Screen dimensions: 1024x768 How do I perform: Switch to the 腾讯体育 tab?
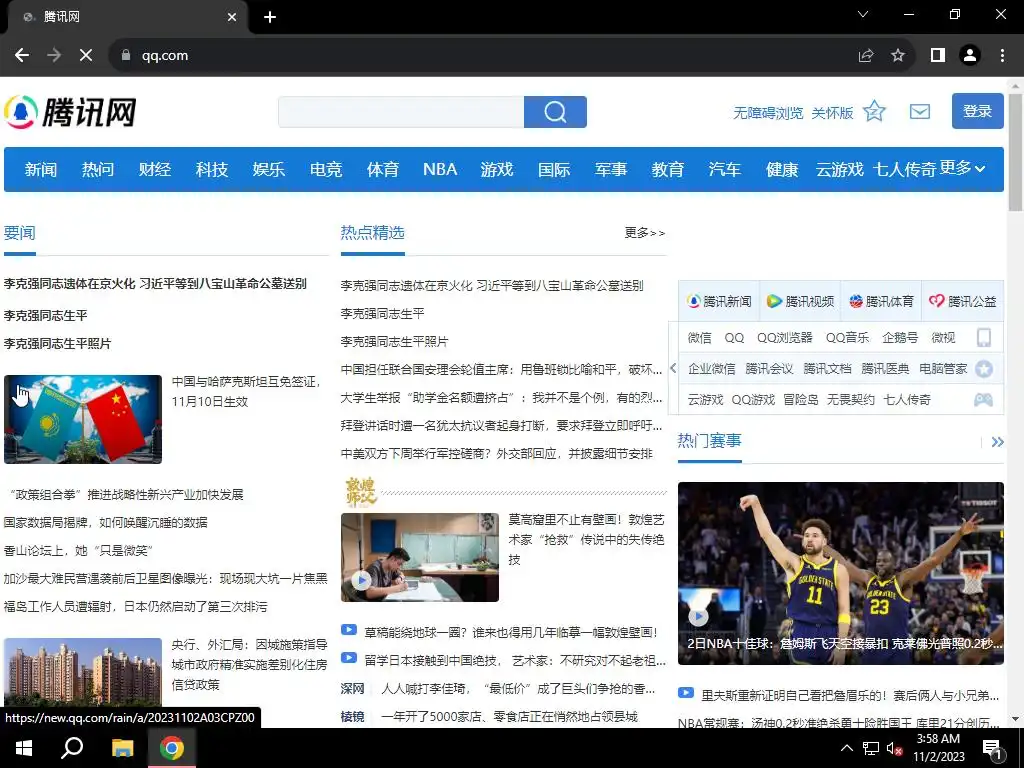click(x=881, y=301)
